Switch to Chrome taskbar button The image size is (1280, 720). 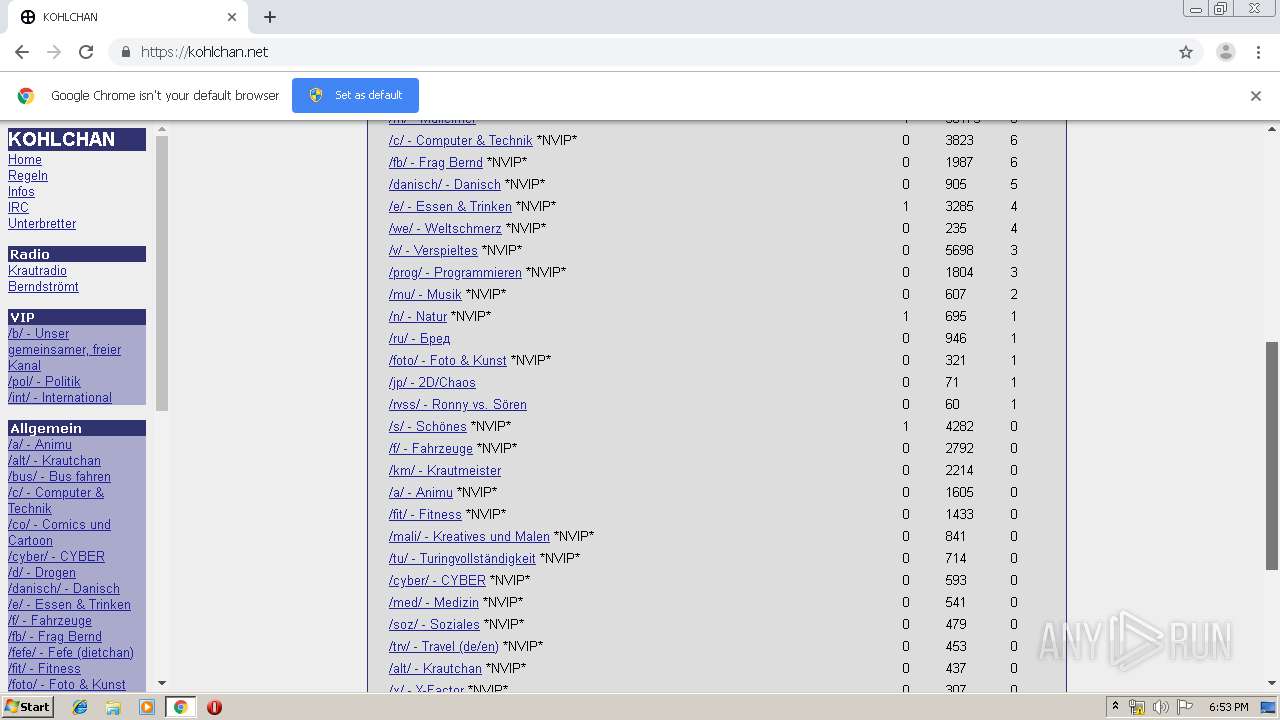coord(180,707)
